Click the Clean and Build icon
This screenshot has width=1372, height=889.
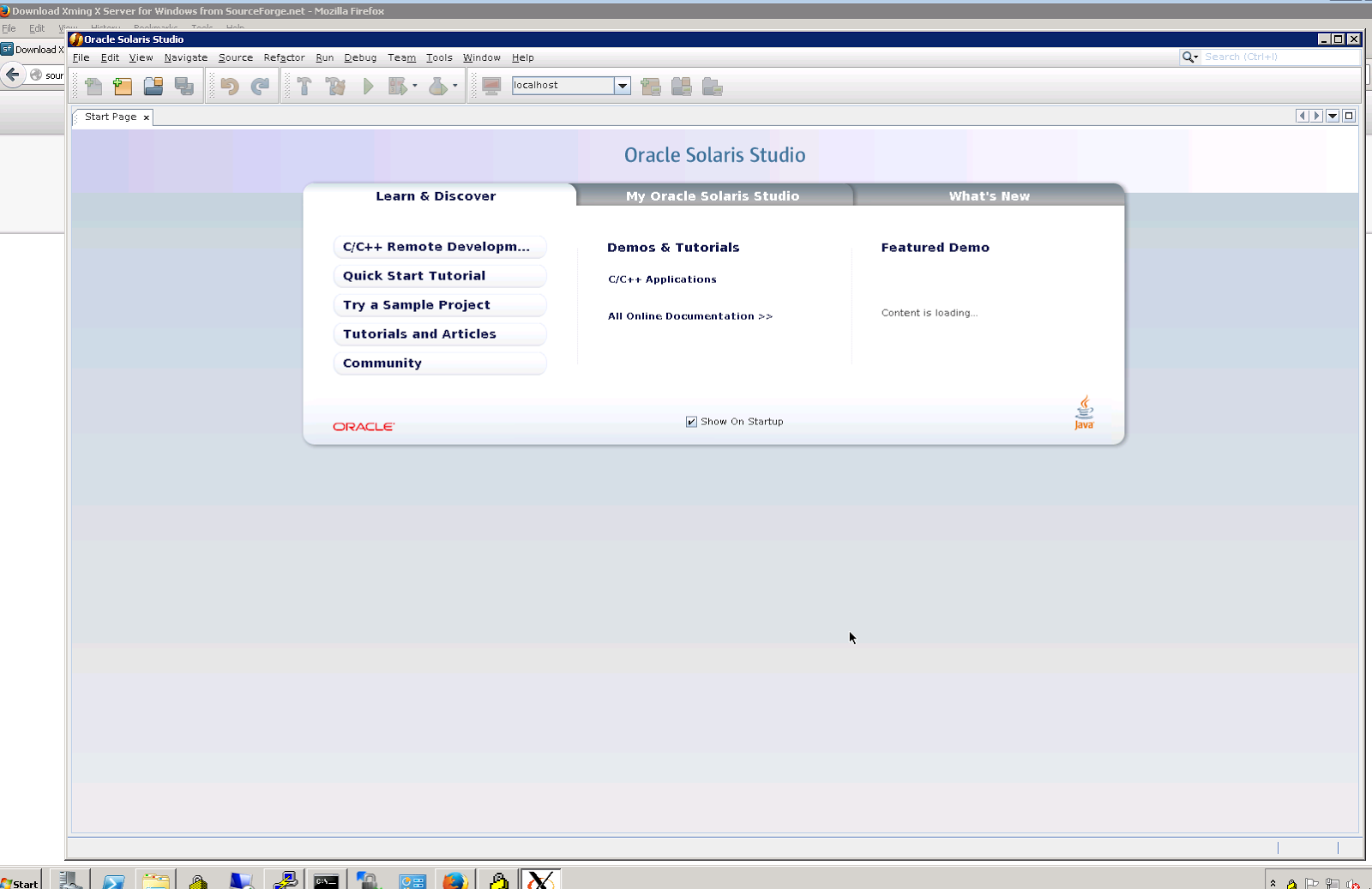[335, 86]
